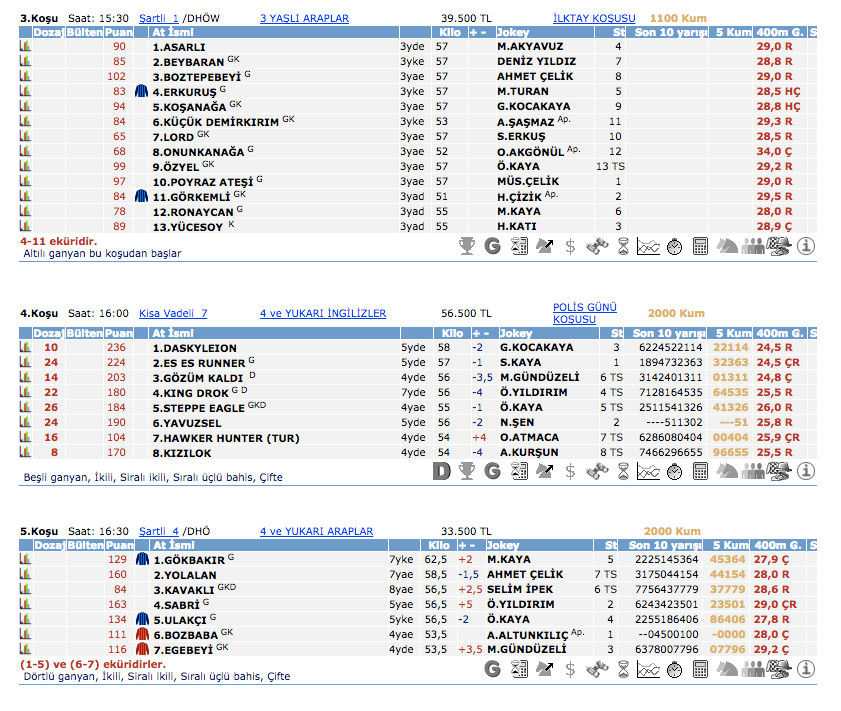Click the dollar sign icon under race 3
Viewport: 841px width, 711px height.
(570, 245)
